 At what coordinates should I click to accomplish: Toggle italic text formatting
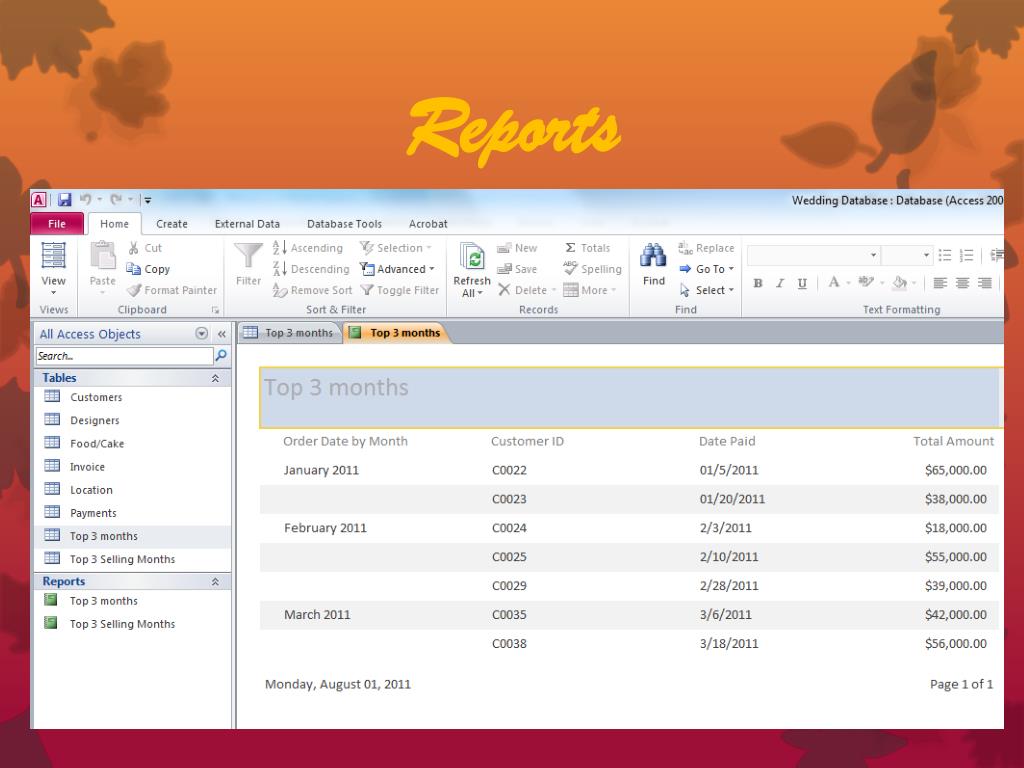[x=780, y=284]
